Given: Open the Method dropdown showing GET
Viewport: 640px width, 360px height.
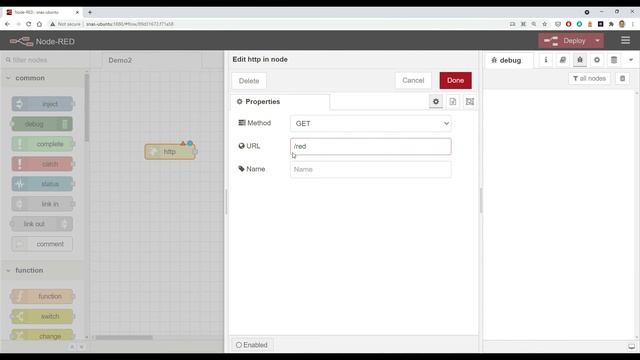Looking at the screenshot, I should [371, 123].
